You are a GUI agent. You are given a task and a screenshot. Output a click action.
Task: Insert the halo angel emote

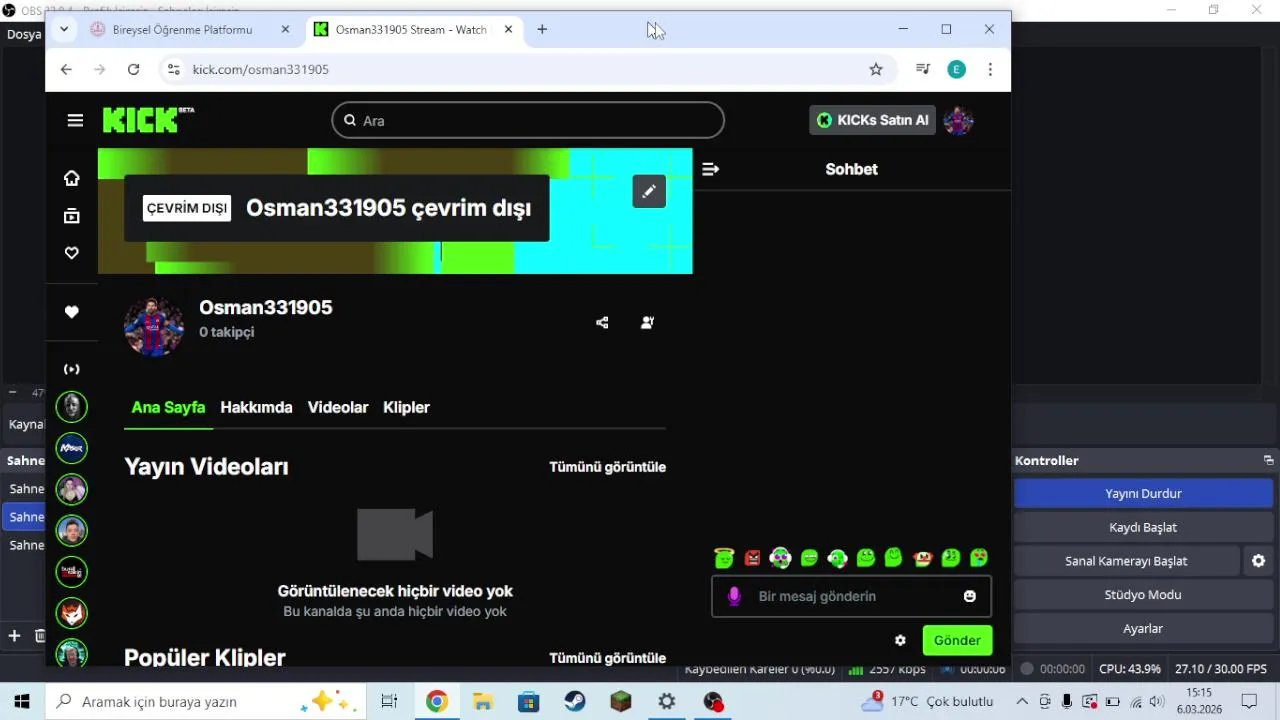(725, 557)
